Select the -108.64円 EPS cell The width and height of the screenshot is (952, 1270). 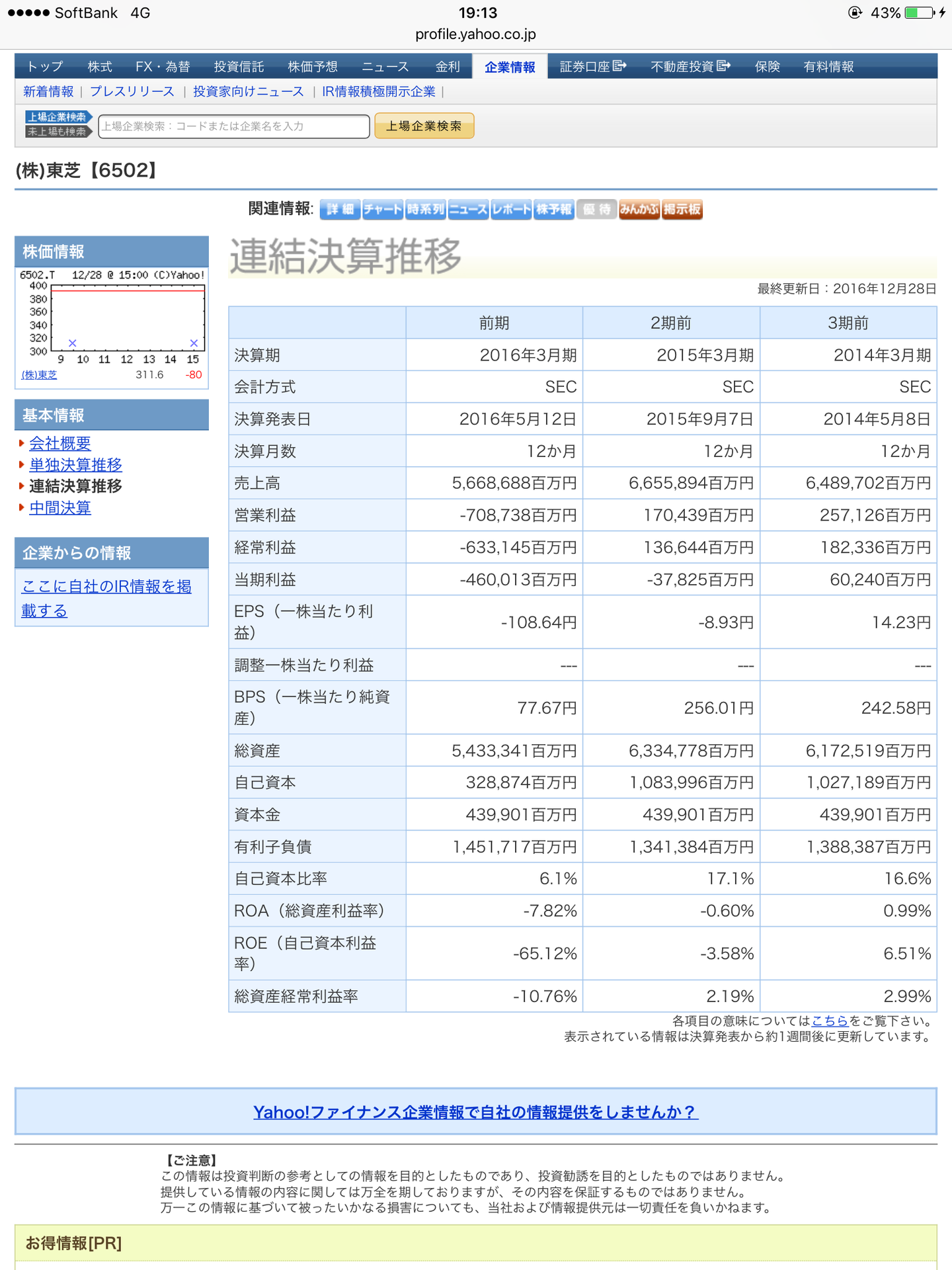[495, 622]
